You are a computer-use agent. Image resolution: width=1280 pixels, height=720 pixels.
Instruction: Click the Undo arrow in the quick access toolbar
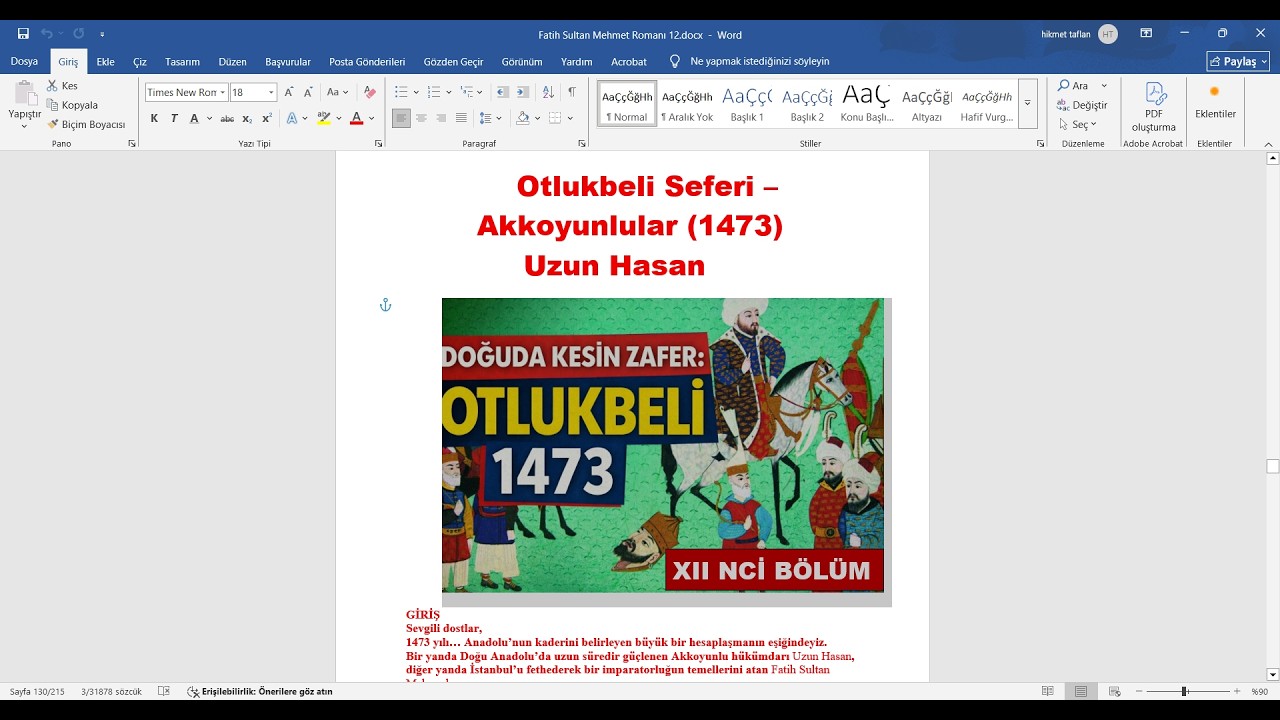(46, 34)
